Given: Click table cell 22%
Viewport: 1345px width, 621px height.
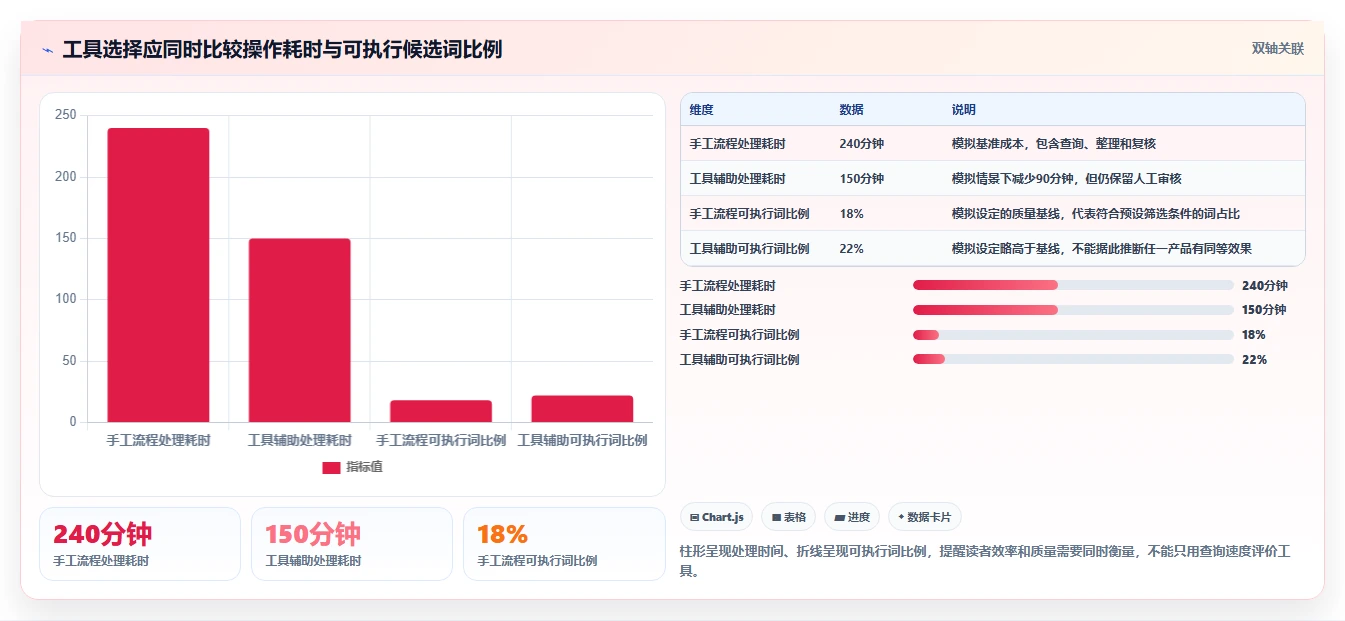Looking at the screenshot, I should coord(851,249).
